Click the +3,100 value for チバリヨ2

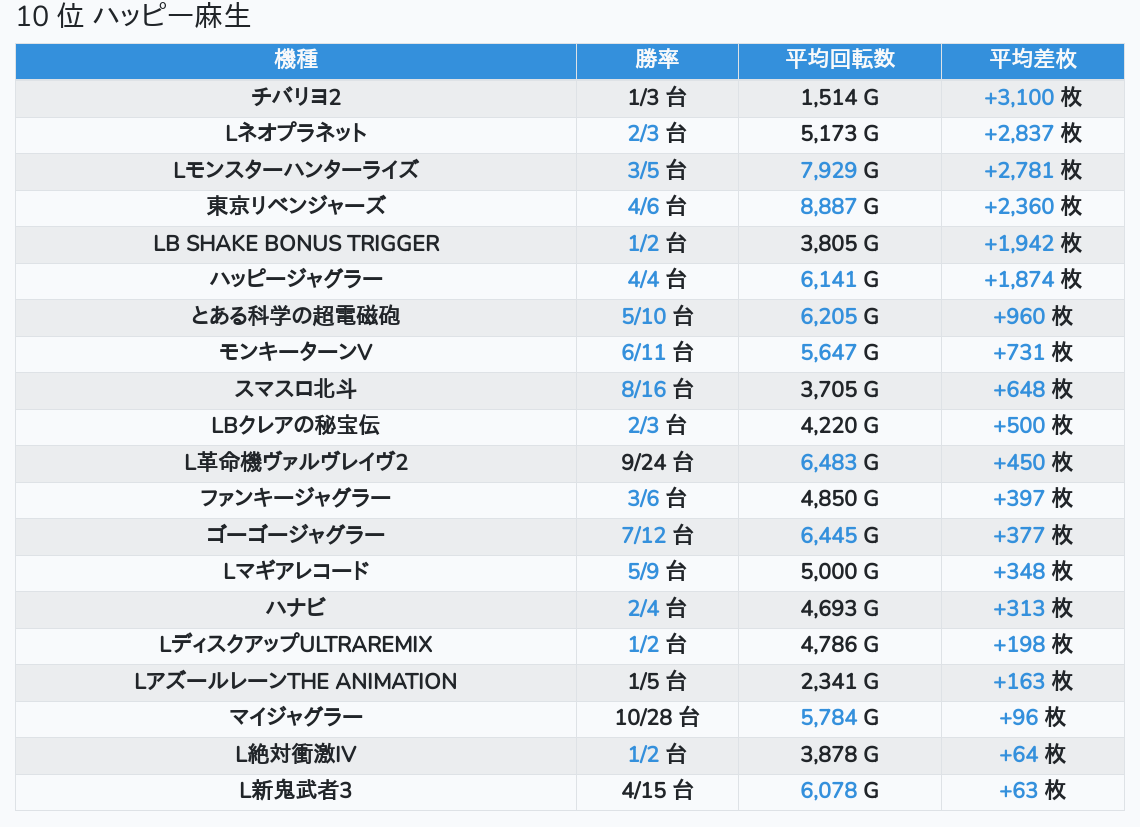pos(1019,97)
